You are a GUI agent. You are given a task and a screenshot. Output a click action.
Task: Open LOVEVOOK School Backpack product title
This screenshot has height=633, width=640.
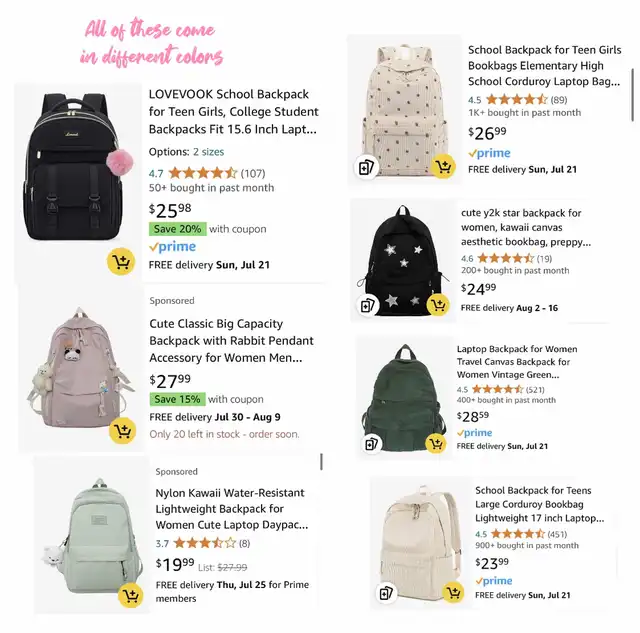coord(233,112)
